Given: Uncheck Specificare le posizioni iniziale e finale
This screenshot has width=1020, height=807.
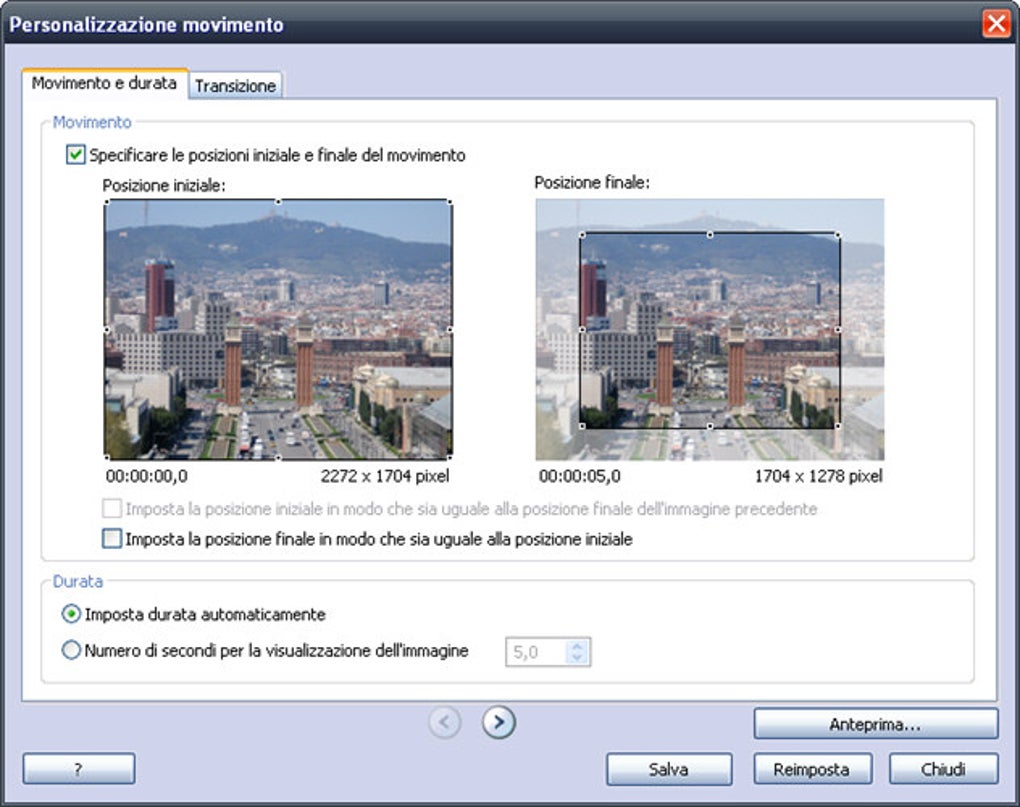Looking at the screenshot, I should 75,155.
